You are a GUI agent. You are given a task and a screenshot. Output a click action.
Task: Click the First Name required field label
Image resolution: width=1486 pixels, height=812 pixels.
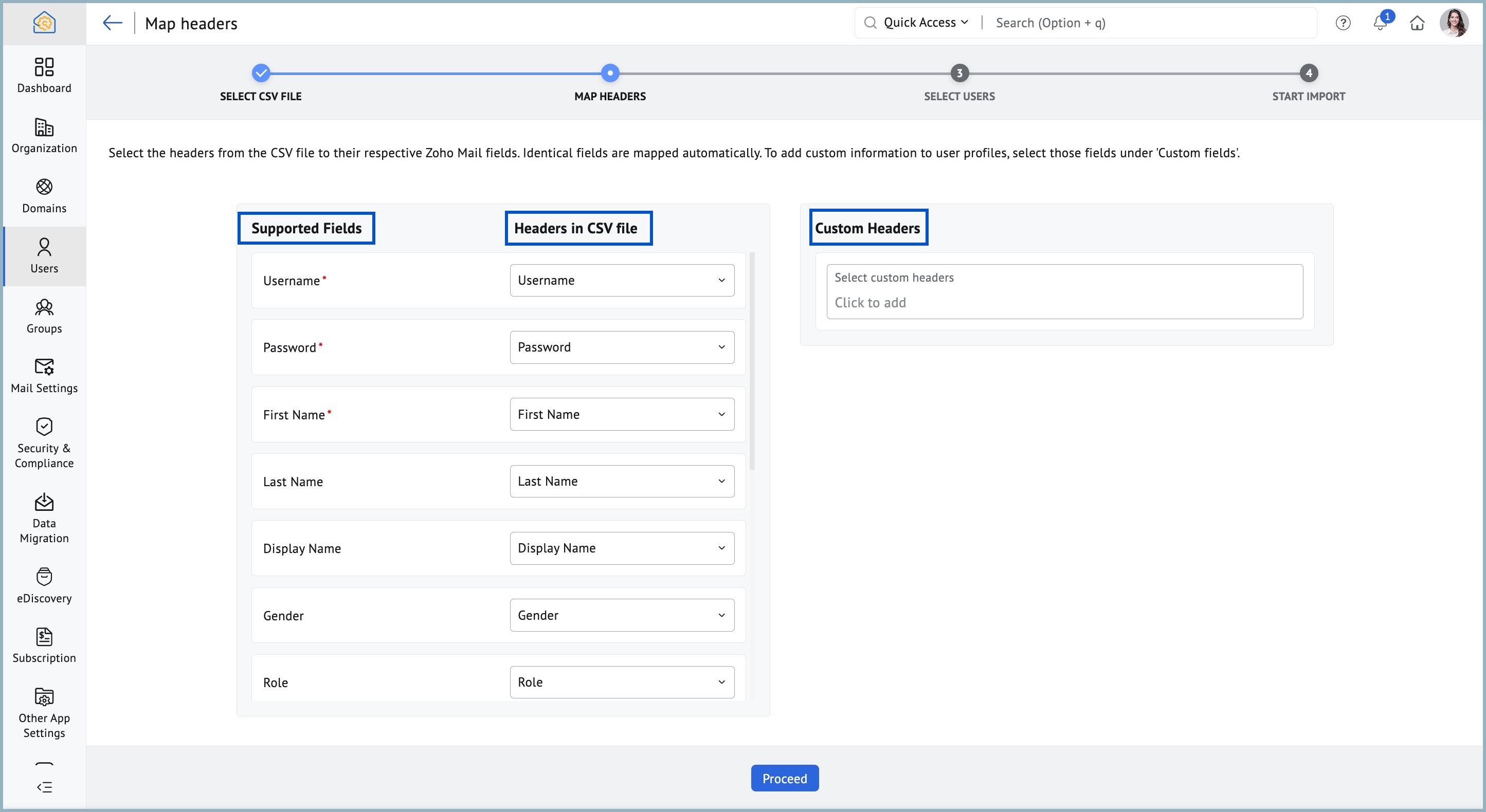pos(297,415)
